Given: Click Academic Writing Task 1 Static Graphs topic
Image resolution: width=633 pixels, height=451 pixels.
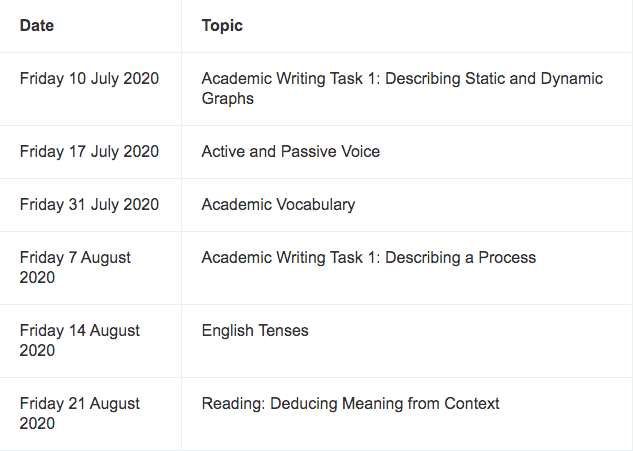Looking at the screenshot, I should pyautogui.click(x=402, y=88).
